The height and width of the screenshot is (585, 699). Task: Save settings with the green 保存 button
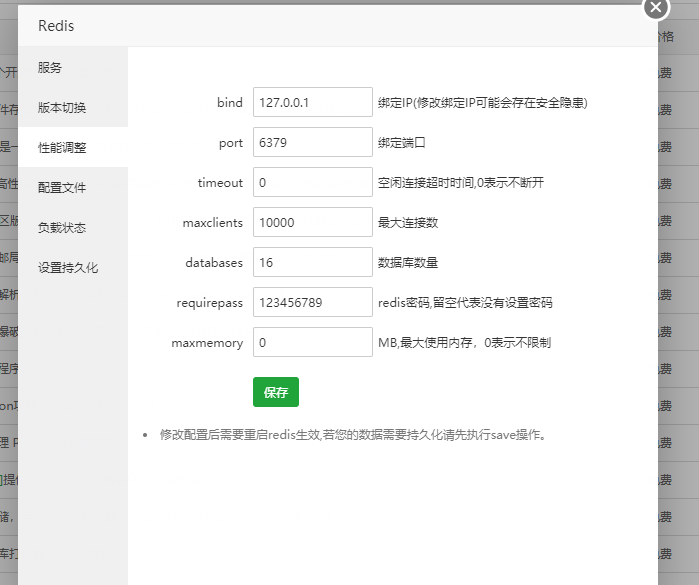[275, 392]
